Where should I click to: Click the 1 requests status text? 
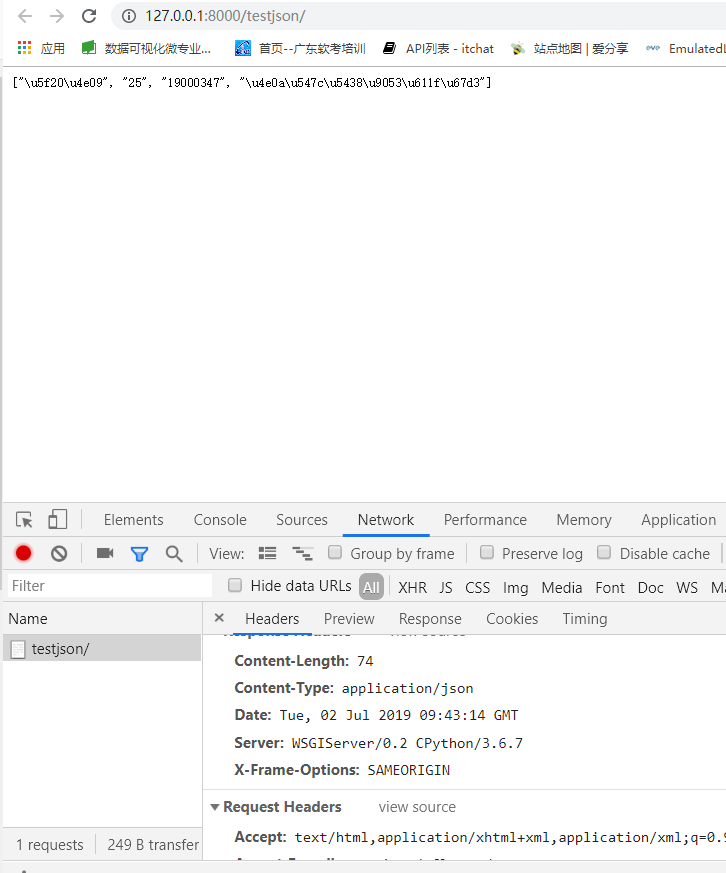(50, 845)
